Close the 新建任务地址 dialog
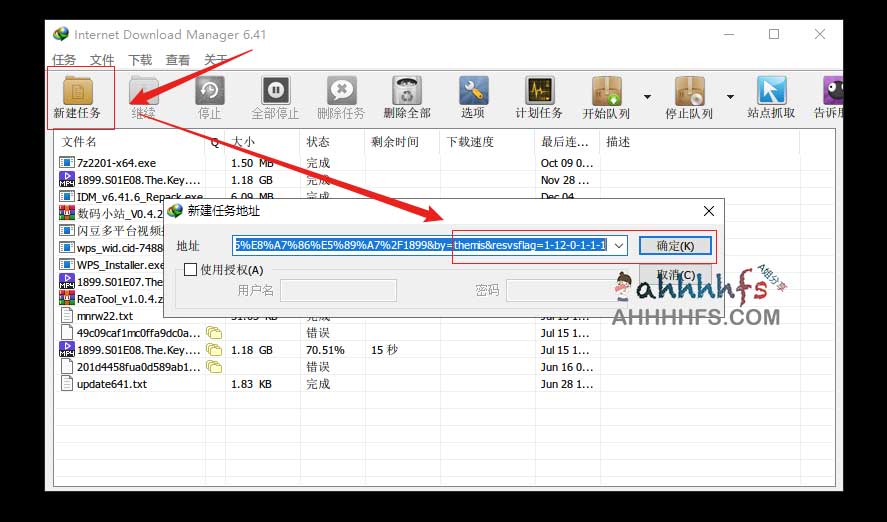This screenshot has height=522, width=887. pyautogui.click(x=709, y=211)
